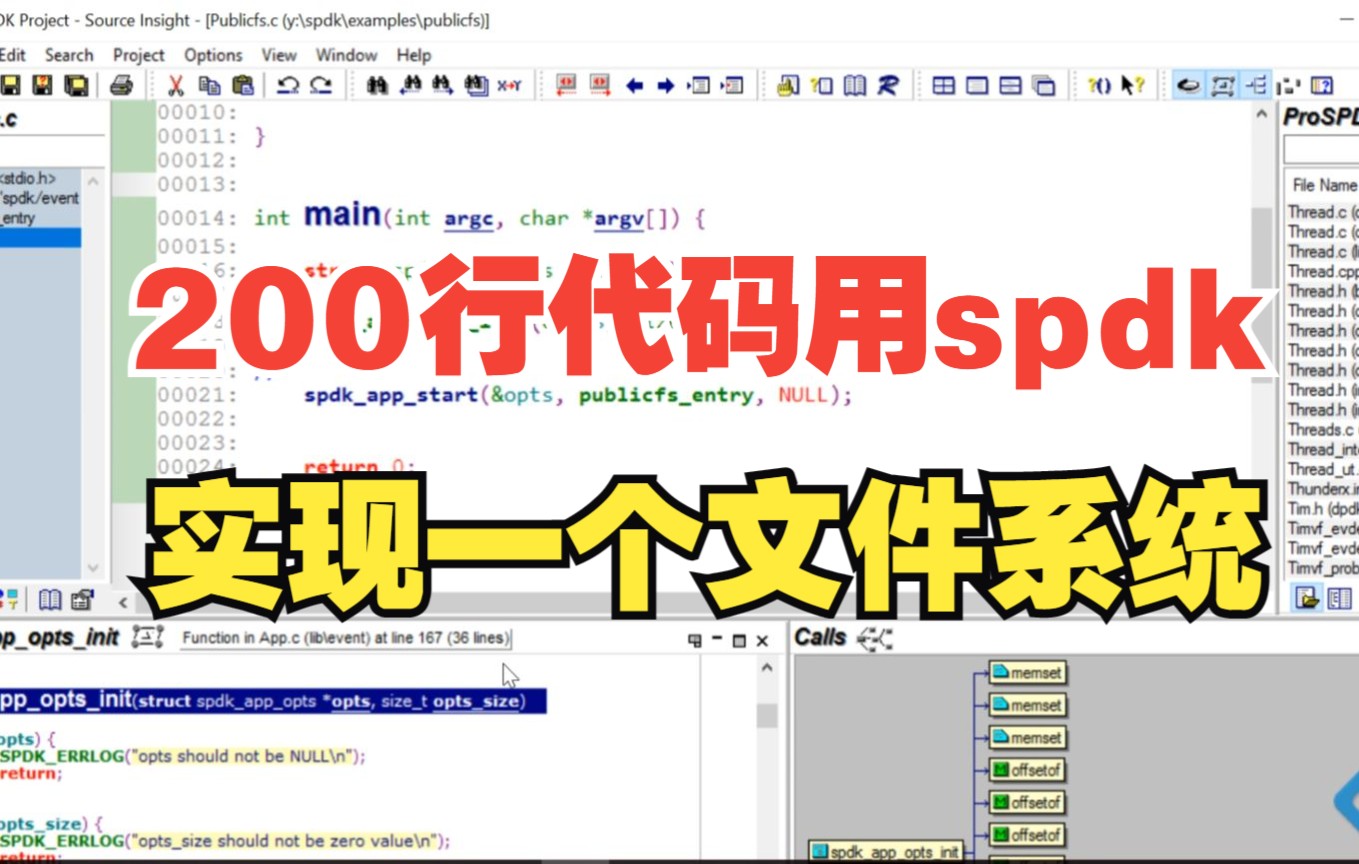Click the Redo arrow icon
This screenshot has height=864, width=1359.
point(321,86)
